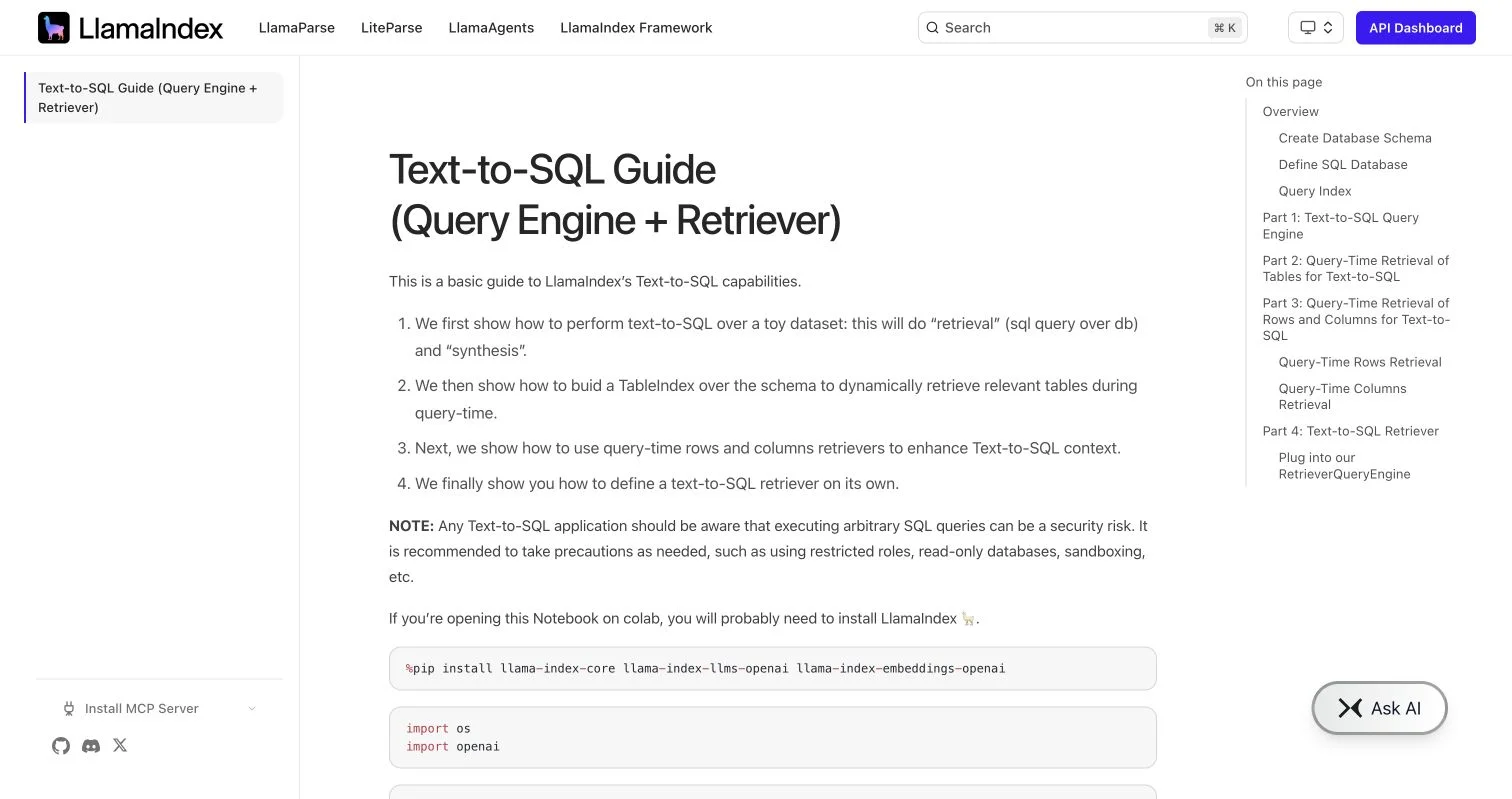
Task: Click the 'On this page' label
Action: tap(1284, 82)
